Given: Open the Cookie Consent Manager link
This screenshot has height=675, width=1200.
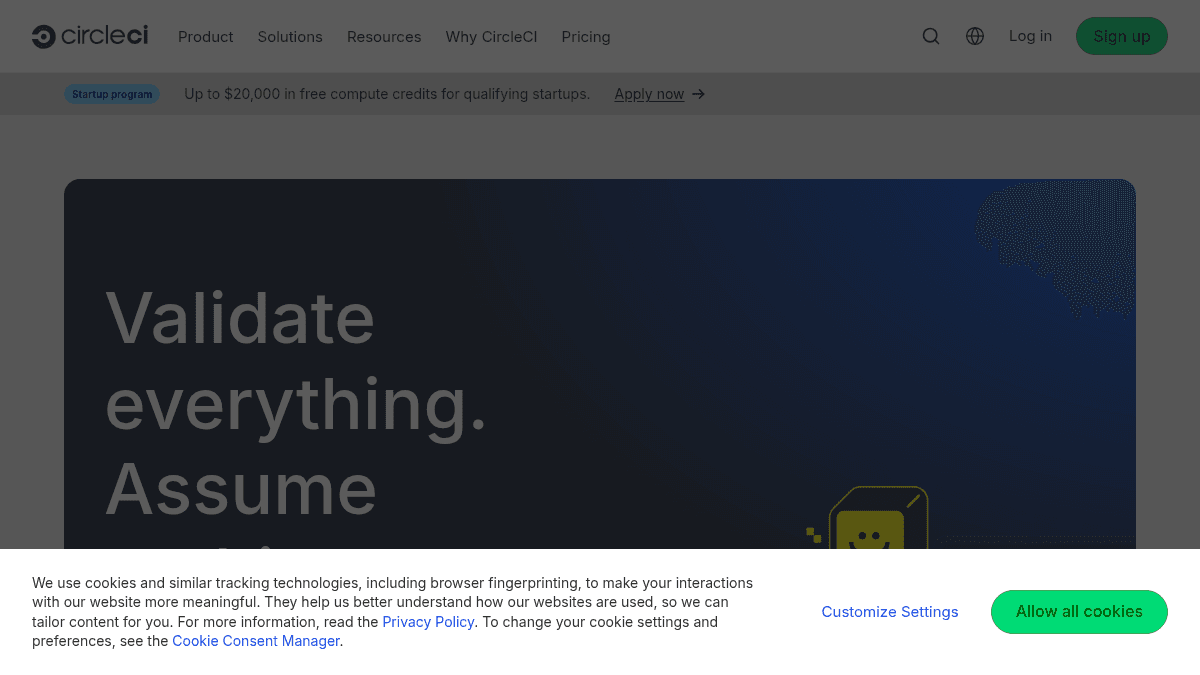Looking at the screenshot, I should [256, 641].
